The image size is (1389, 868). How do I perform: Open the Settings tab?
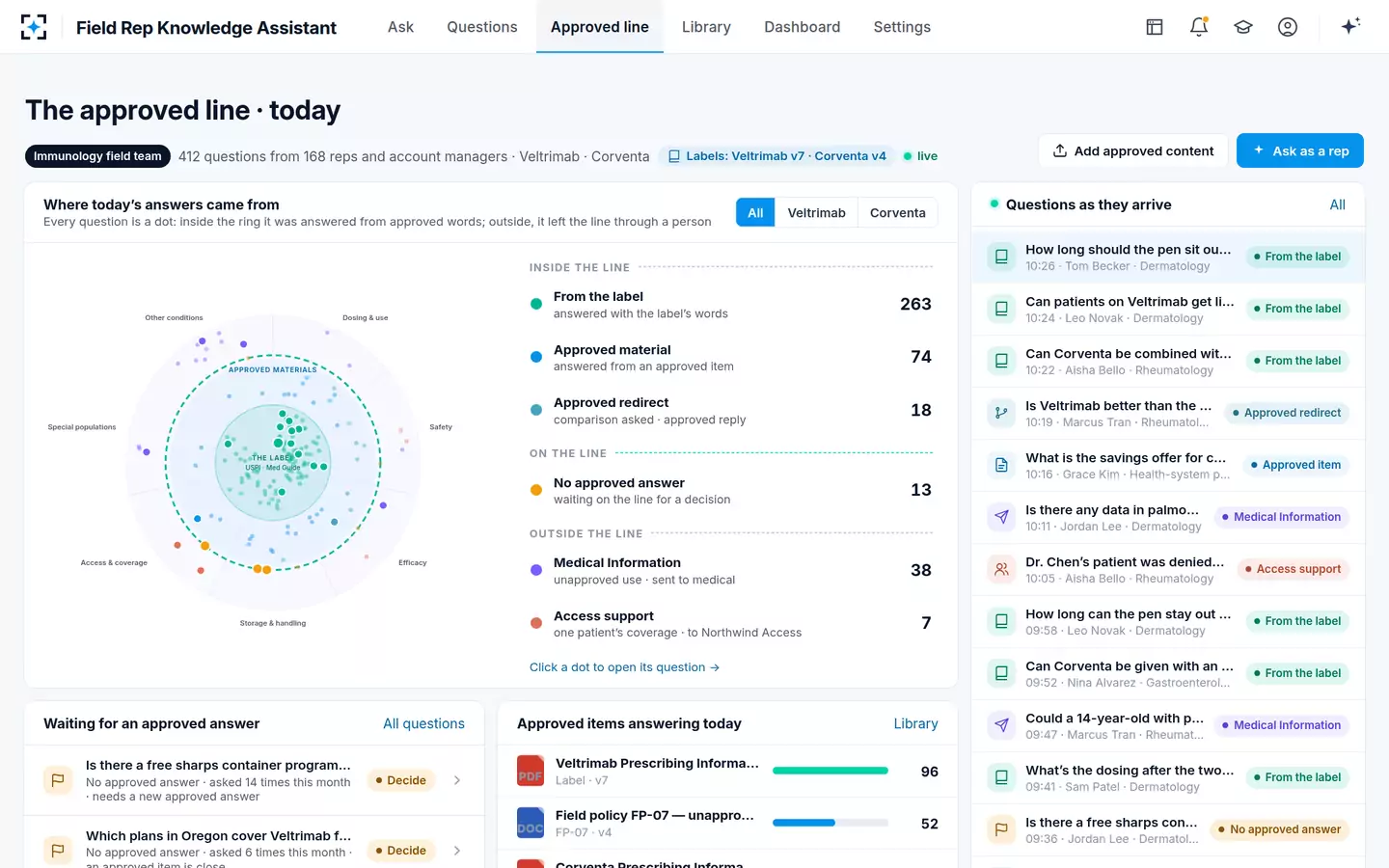click(x=902, y=27)
